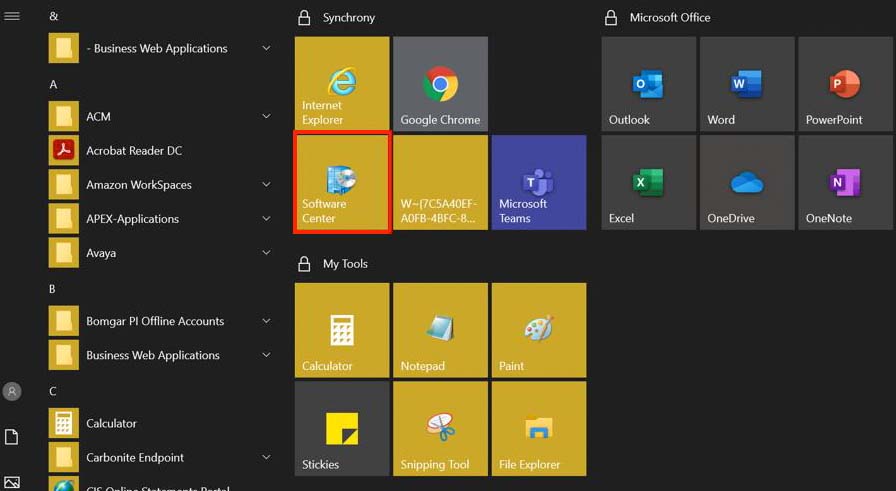The image size is (896, 491).
Task: Open Amazon WorkSpaces folder entry
Action: point(160,185)
